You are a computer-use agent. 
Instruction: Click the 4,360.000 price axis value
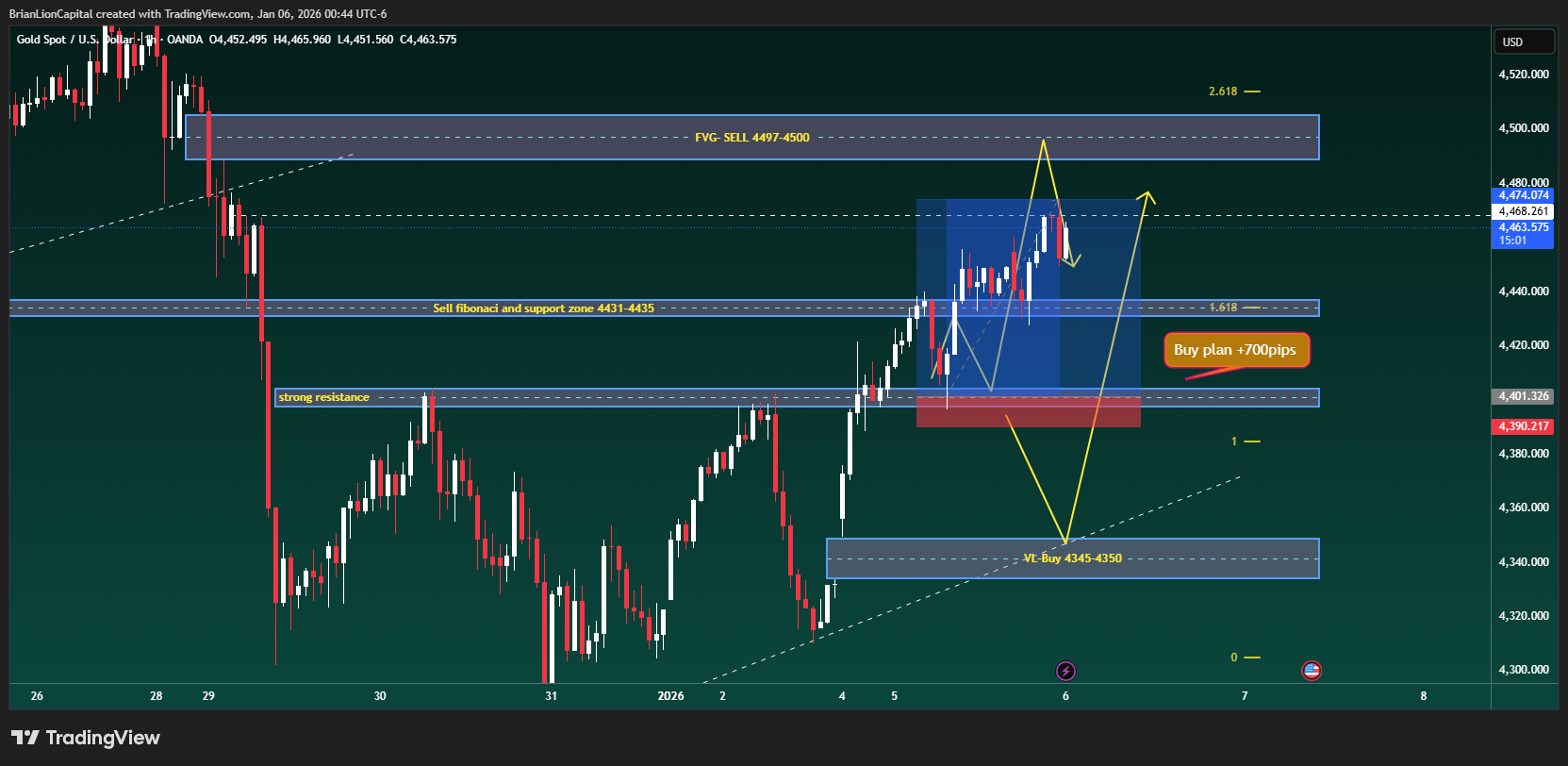[1524, 508]
